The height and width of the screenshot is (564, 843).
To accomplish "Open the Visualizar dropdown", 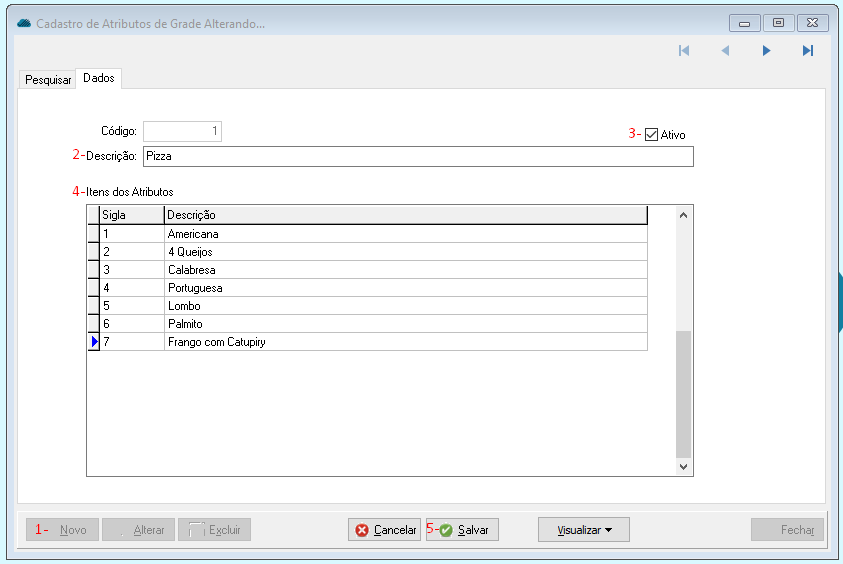I will [584, 530].
